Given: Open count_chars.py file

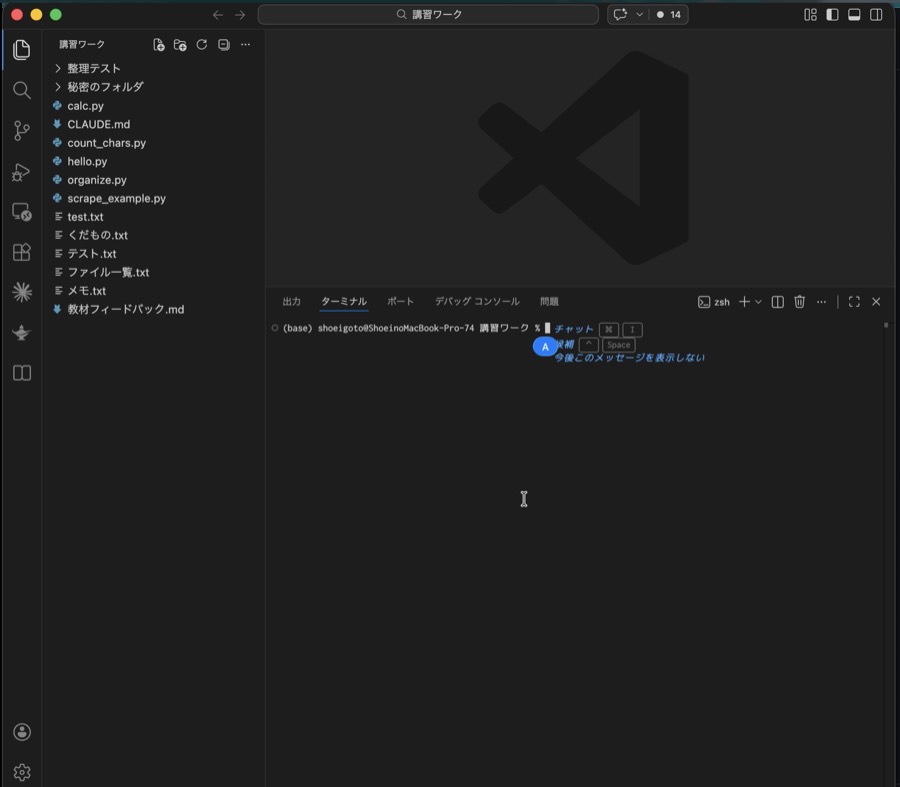Looking at the screenshot, I should 153,143.
